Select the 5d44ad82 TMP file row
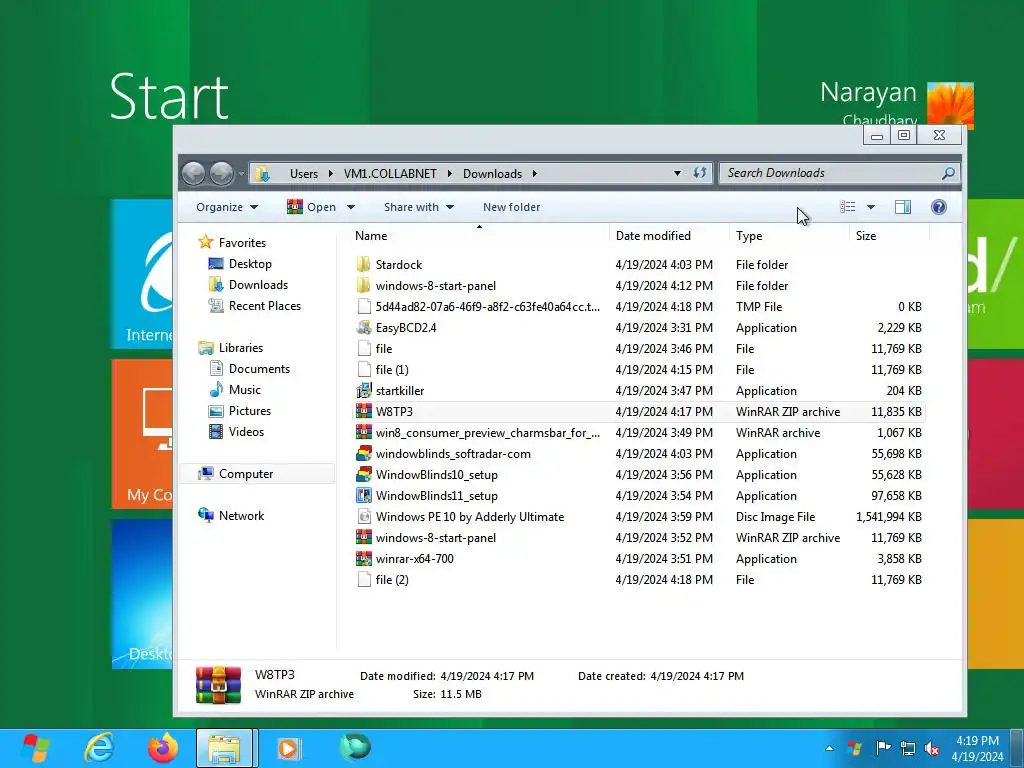Image resolution: width=1024 pixels, height=768 pixels. (x=639, y=307)
